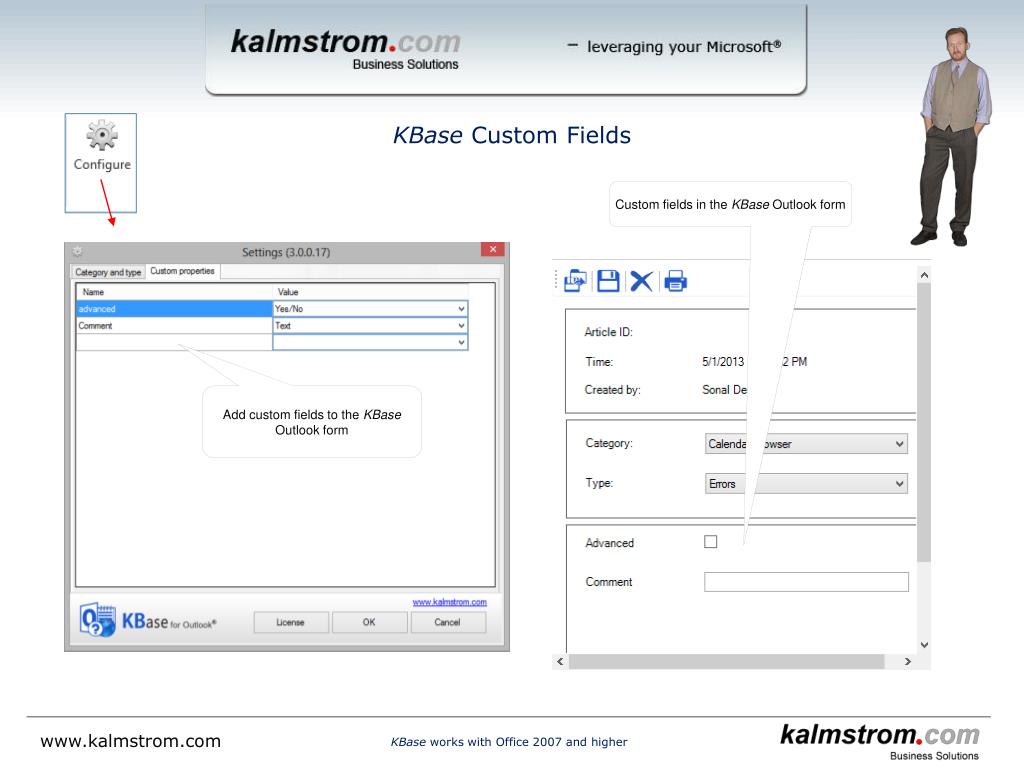Click the Value column header
This screenshot has height=768, width=1024.
[x=370, y=292]
